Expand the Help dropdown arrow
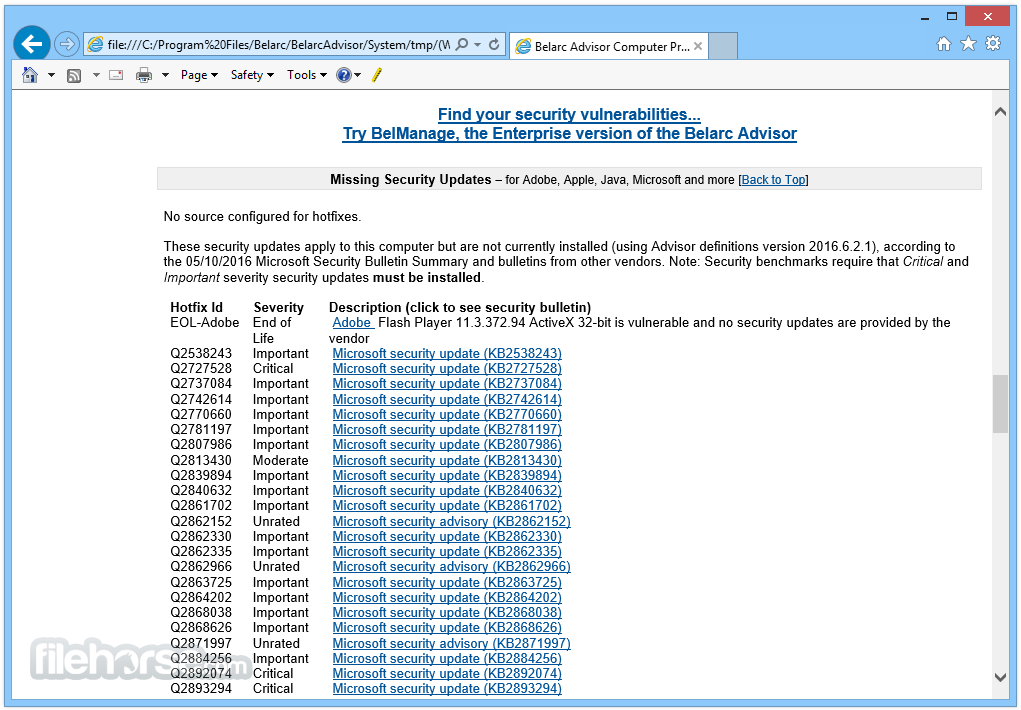Screen dimensions: 1021x710 pos(357,75)
